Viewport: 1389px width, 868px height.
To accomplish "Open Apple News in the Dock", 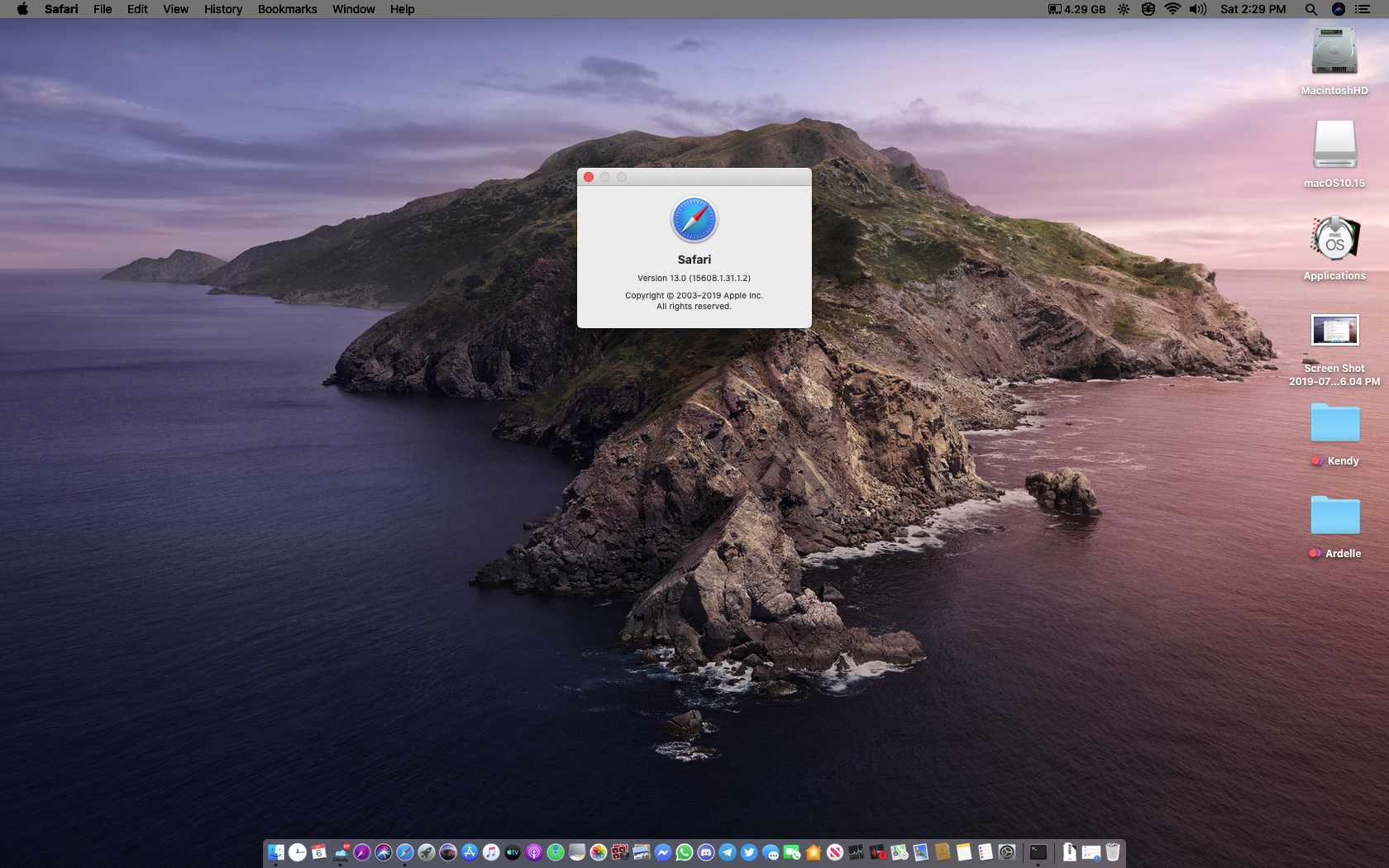I will (x=835, y=852).
